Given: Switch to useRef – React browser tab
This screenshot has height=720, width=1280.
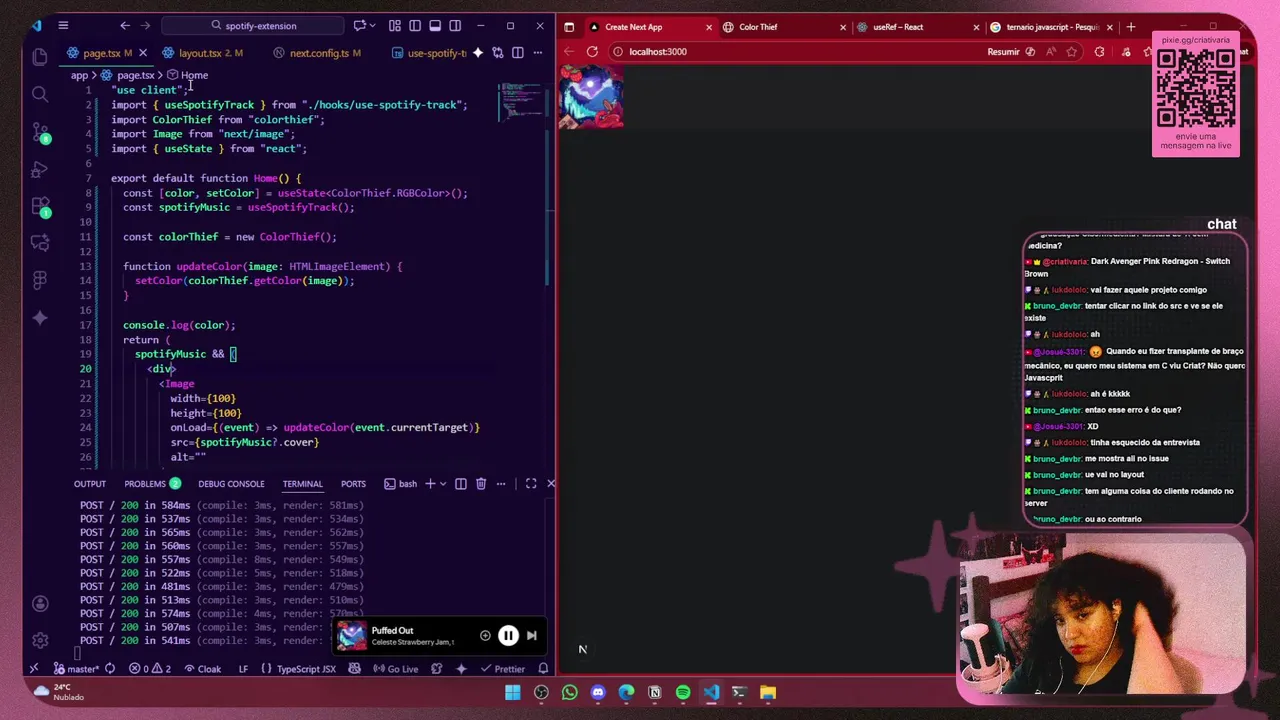Looking at the screenshot, I should coord(920,27).
